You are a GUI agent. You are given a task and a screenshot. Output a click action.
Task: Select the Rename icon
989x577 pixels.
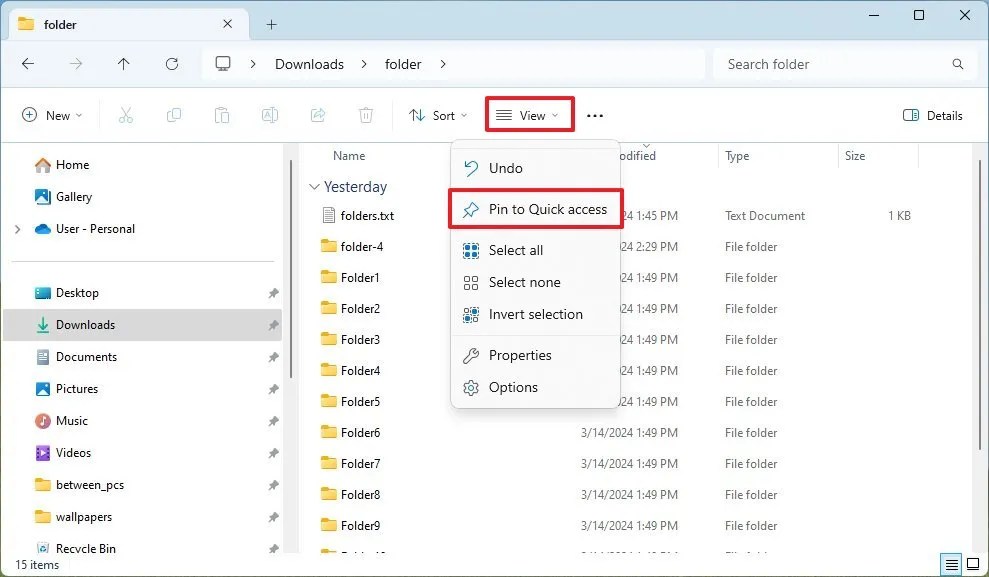click(x=270, y=115)
